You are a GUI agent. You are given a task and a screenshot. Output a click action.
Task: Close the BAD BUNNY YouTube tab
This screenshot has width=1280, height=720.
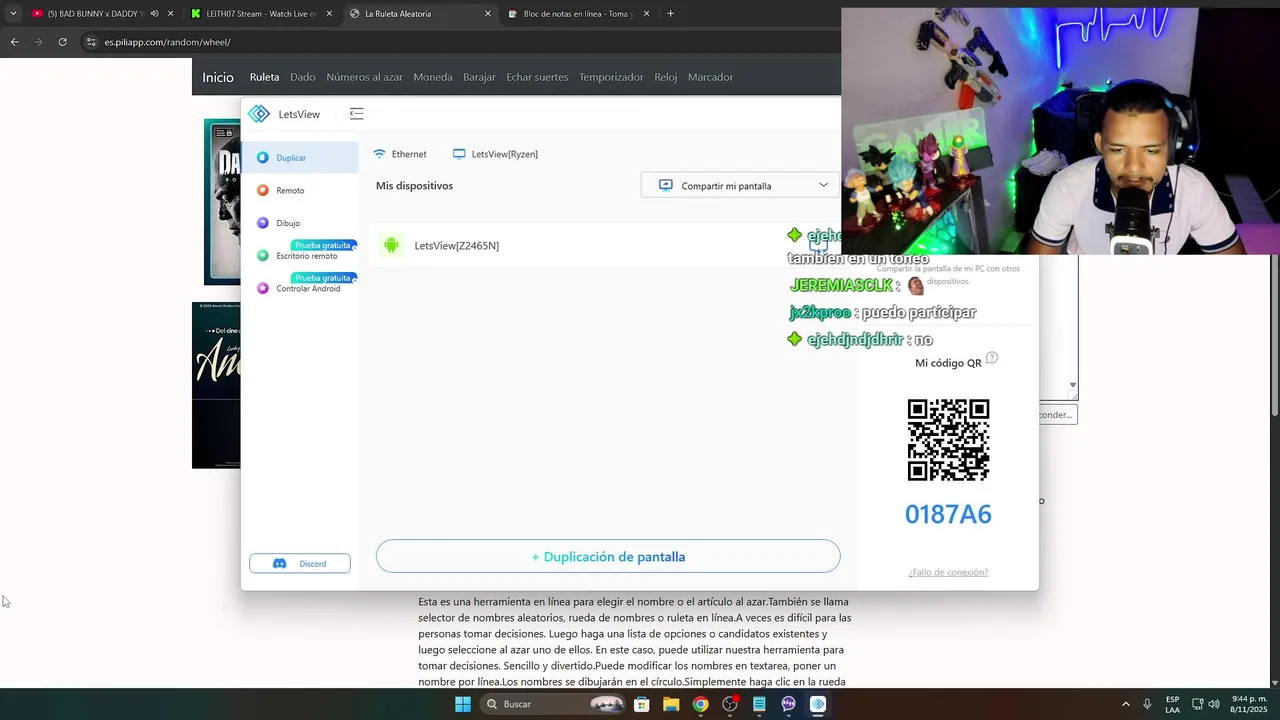tap(170, 14)
